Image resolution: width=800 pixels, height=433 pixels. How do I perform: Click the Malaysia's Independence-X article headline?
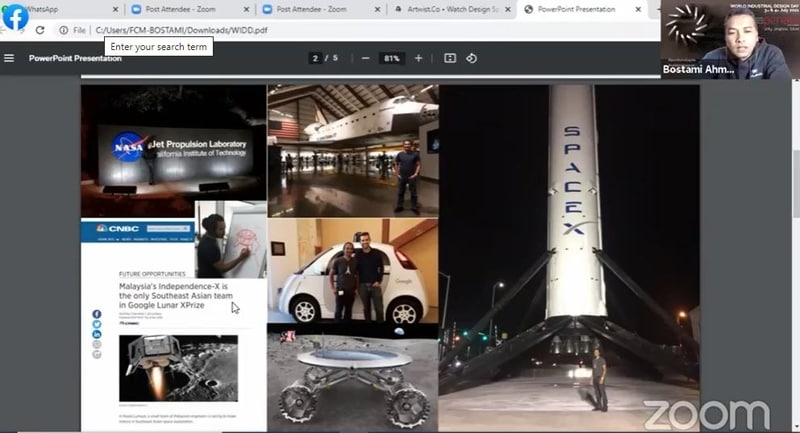(176, 296)
